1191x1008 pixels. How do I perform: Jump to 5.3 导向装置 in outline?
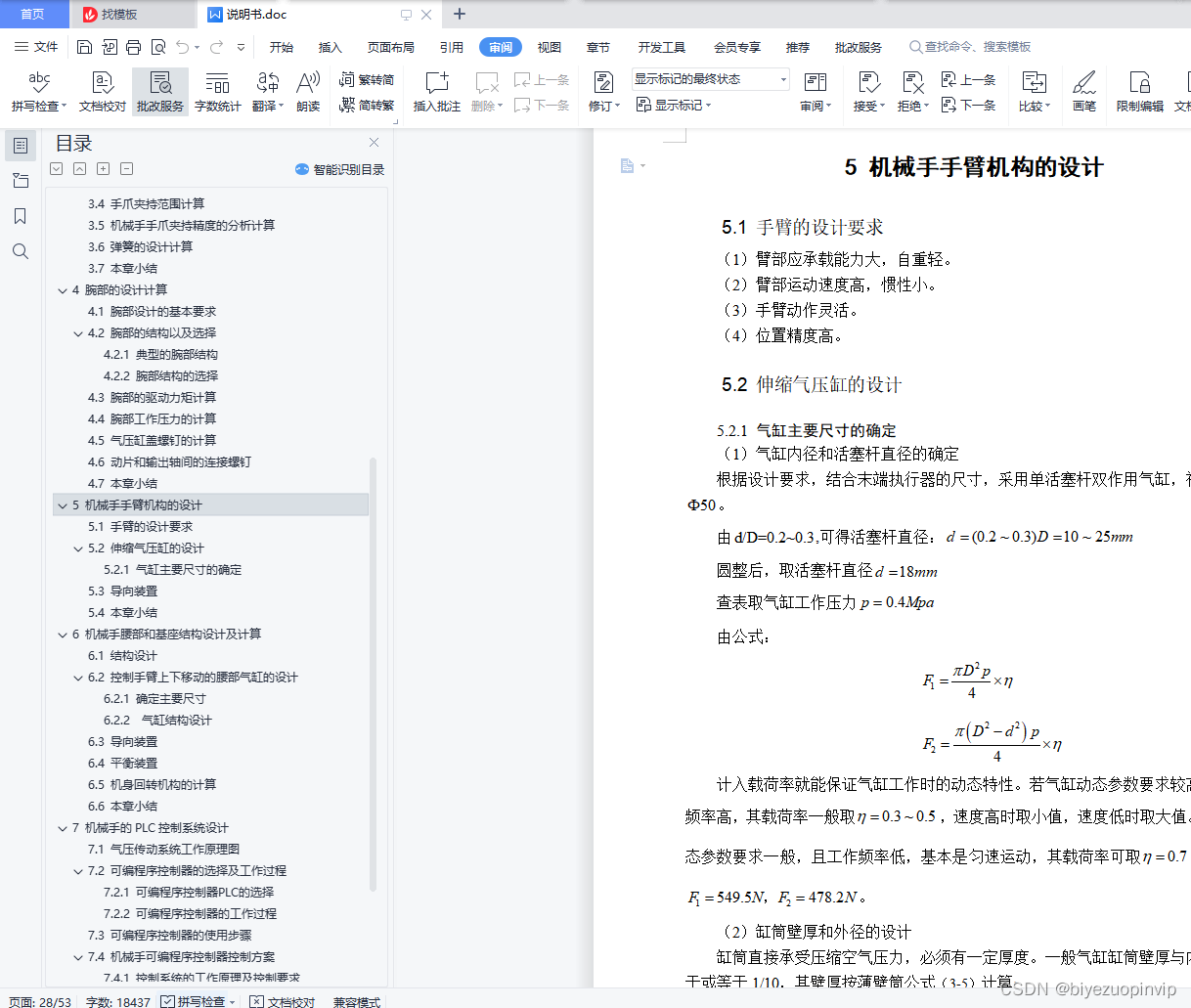pos(122,592)
